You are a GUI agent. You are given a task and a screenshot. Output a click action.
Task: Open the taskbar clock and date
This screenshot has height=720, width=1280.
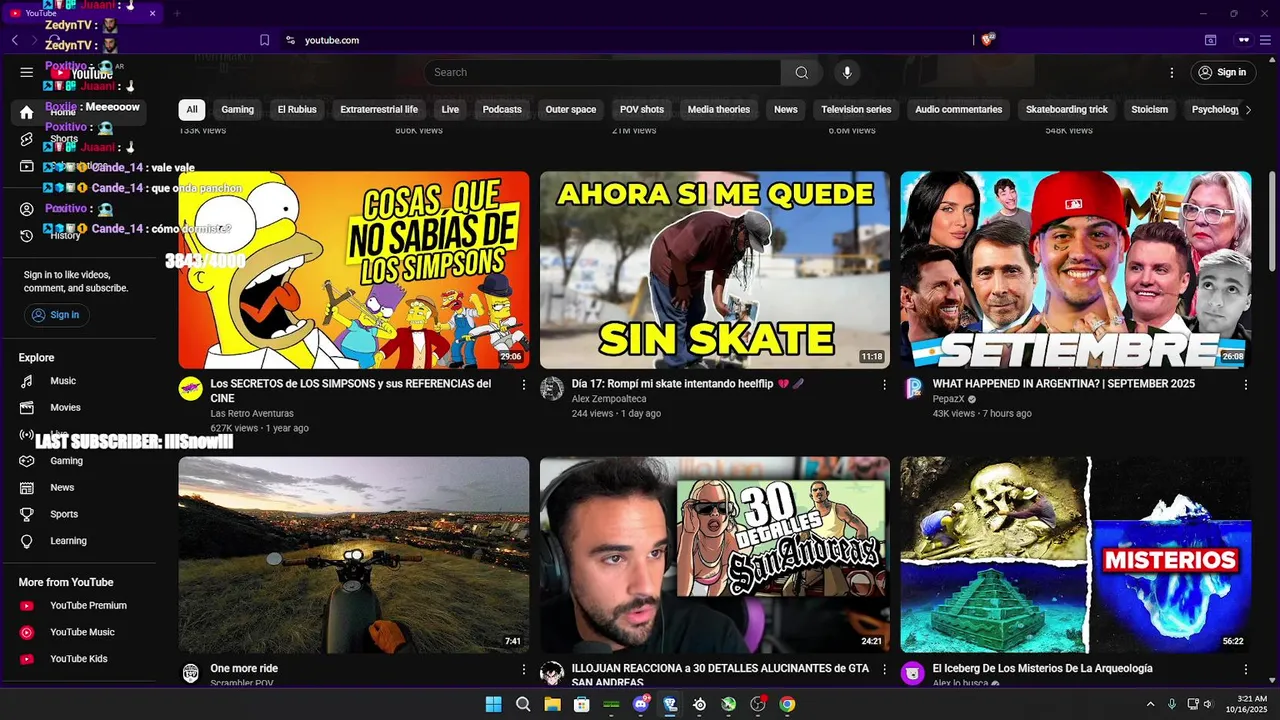pos(1252,704)
